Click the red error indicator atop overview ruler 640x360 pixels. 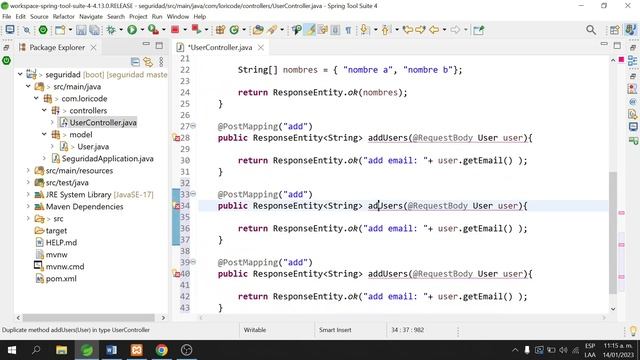pyautogui.click(x=621, y=60)
